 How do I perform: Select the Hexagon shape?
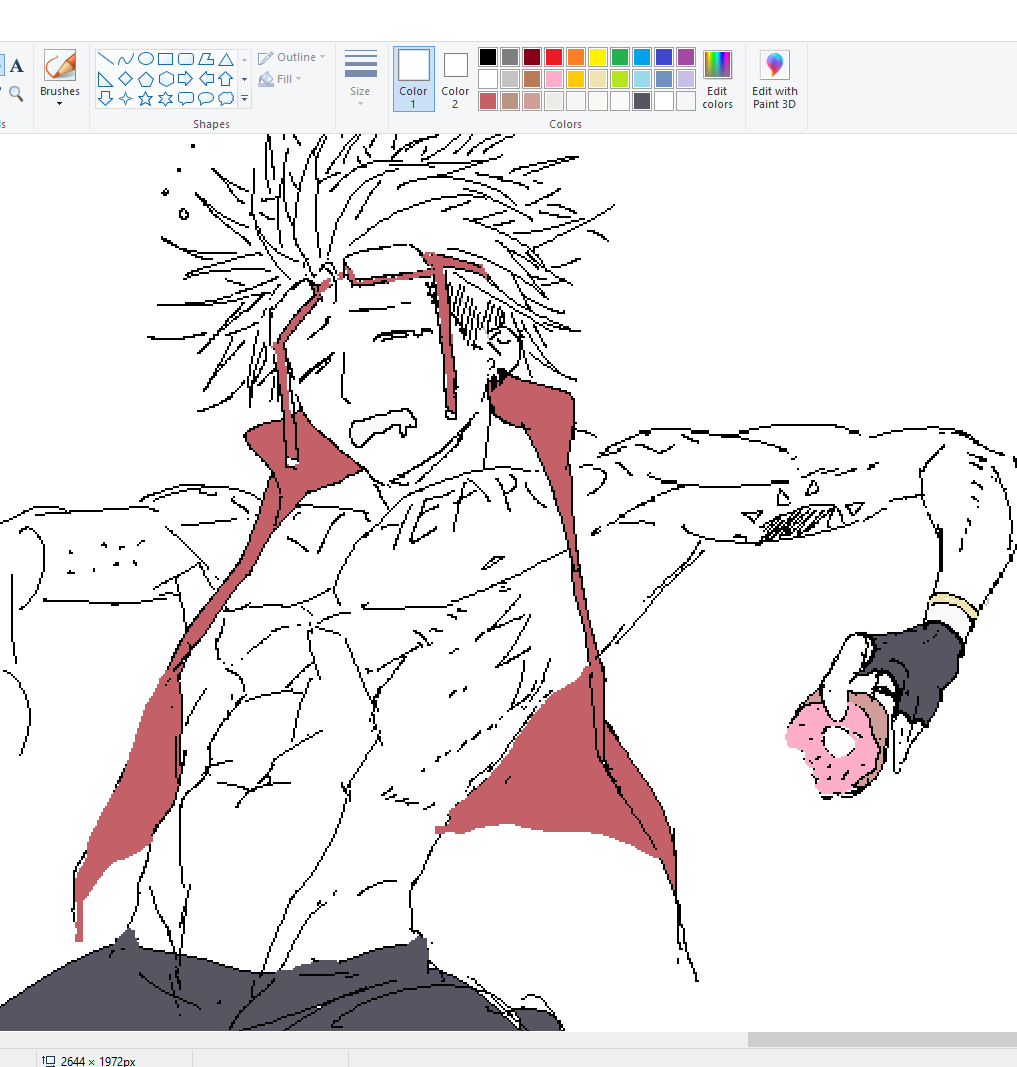tap(165, 79)
